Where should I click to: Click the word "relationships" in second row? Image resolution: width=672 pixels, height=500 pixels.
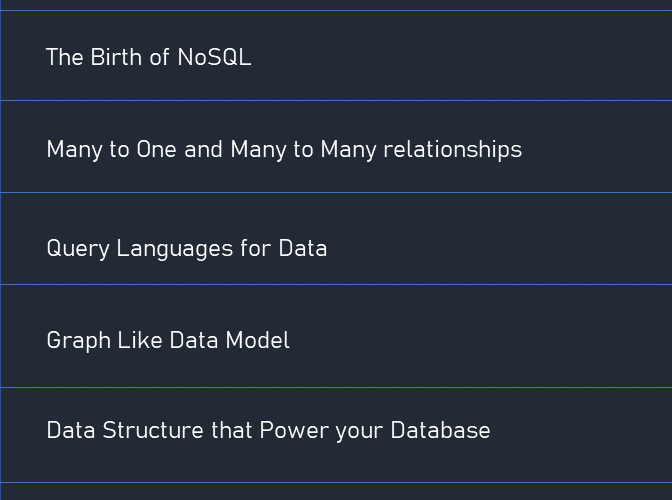tap(453, 150)
